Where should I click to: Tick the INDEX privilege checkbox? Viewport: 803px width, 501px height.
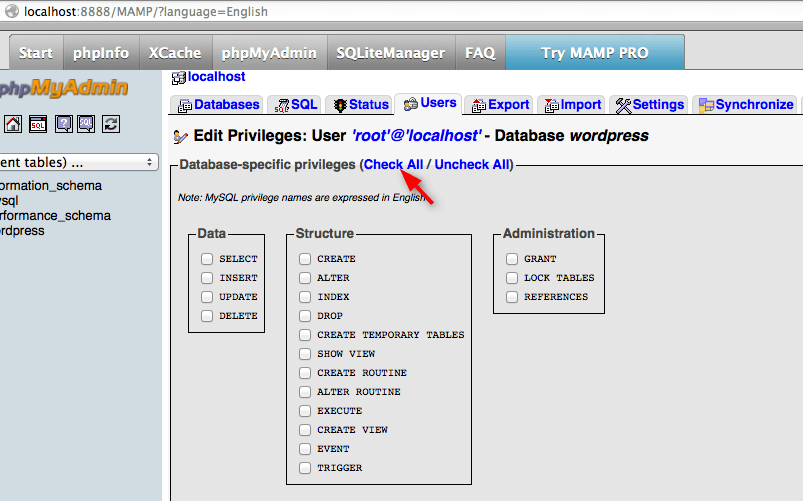point(305,297)
